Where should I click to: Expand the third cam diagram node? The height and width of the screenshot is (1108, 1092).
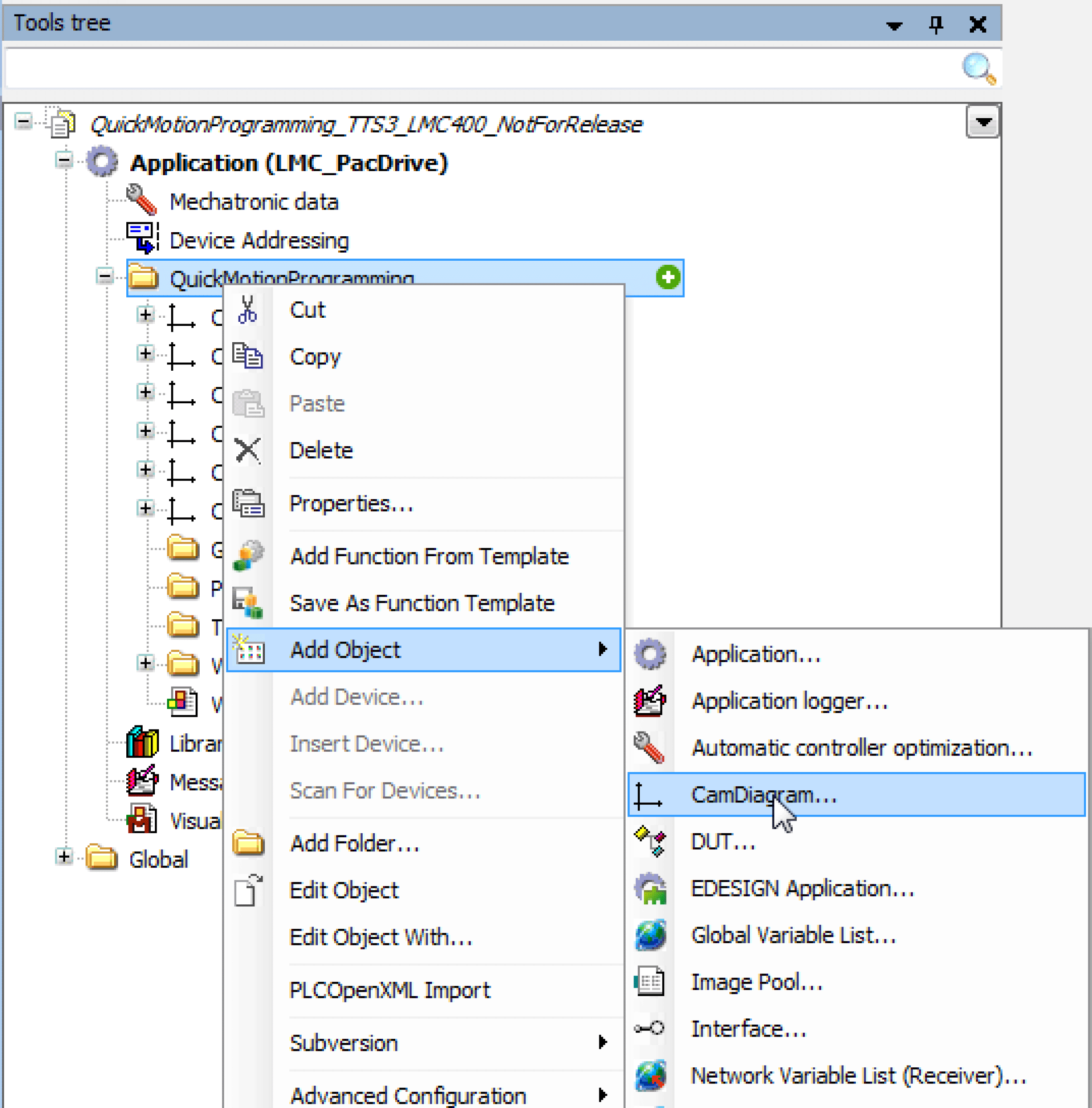[145, 392]
